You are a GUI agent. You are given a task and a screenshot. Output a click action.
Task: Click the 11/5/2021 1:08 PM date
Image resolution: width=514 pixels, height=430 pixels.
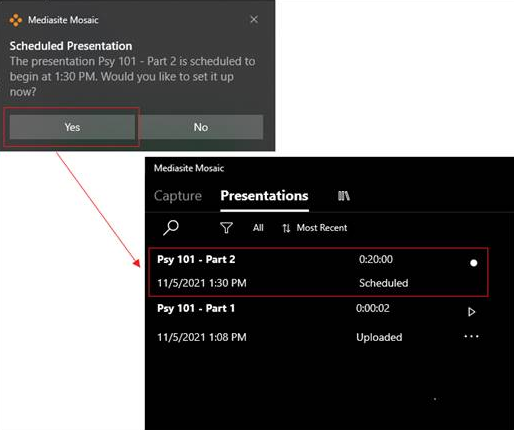[x=202, y=337]
